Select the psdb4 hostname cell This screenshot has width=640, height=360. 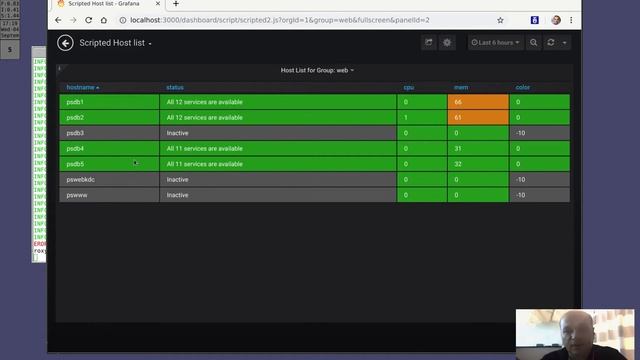tap(109, 149)
